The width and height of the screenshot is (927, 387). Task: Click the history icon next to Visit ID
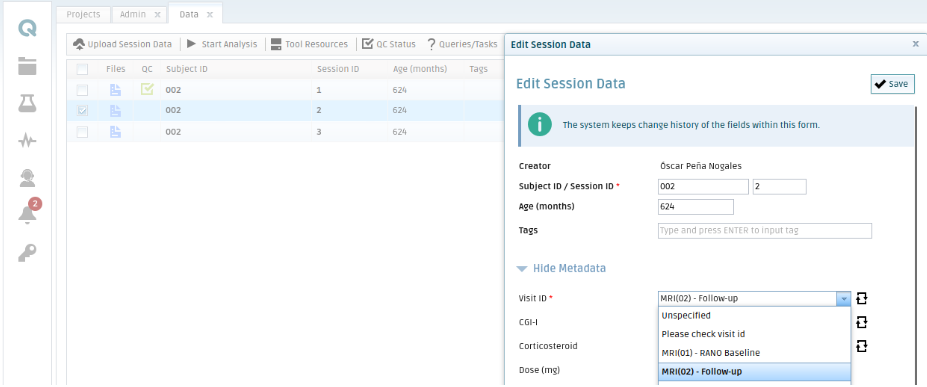pos(861,298)
